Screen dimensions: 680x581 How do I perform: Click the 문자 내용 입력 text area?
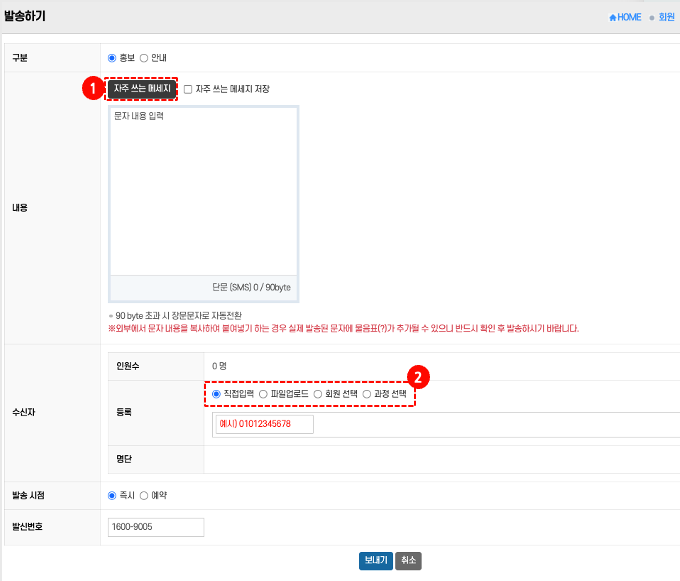click(x=203, y=190)
